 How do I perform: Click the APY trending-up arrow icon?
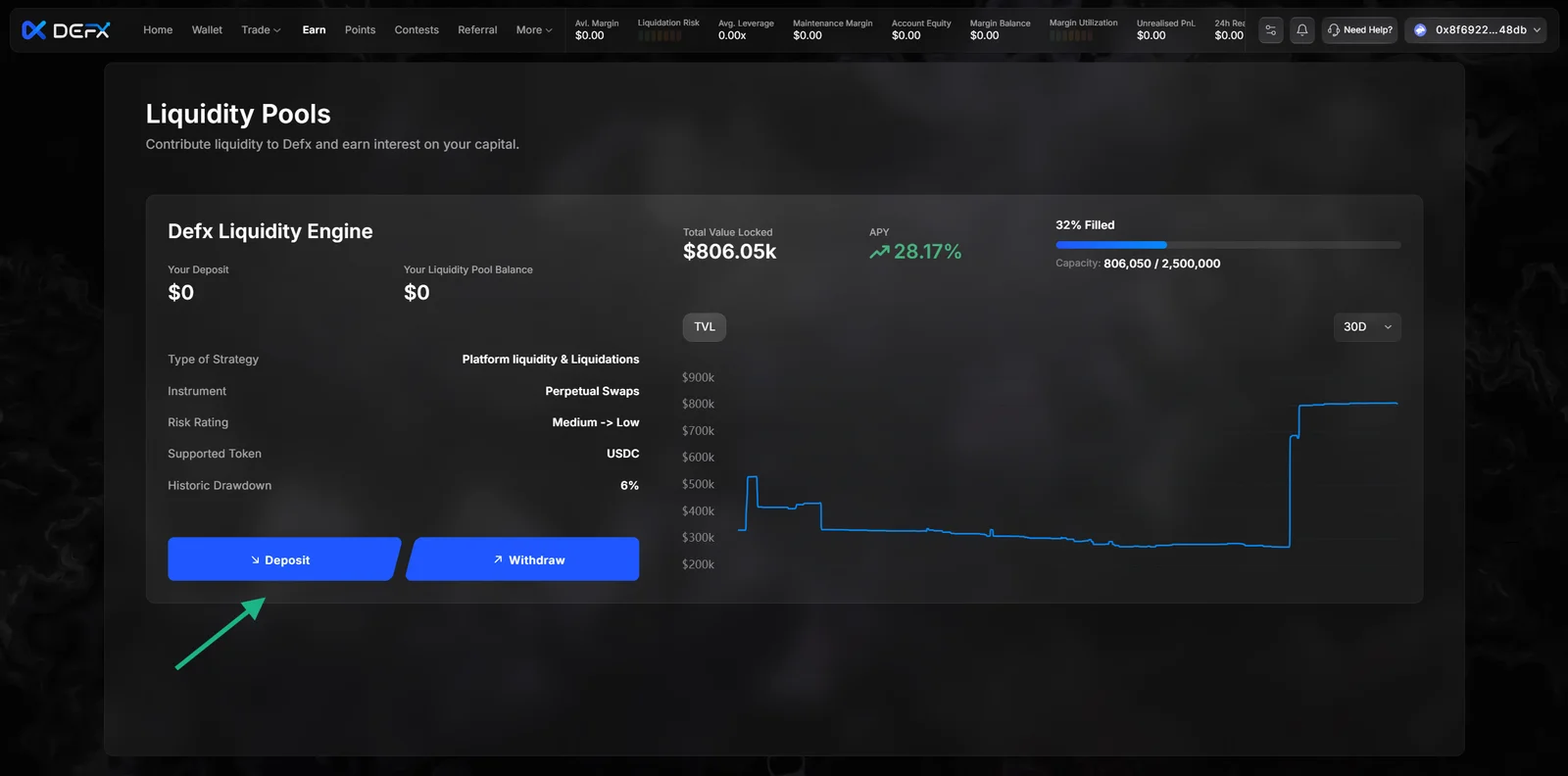(x=879, y=253)
